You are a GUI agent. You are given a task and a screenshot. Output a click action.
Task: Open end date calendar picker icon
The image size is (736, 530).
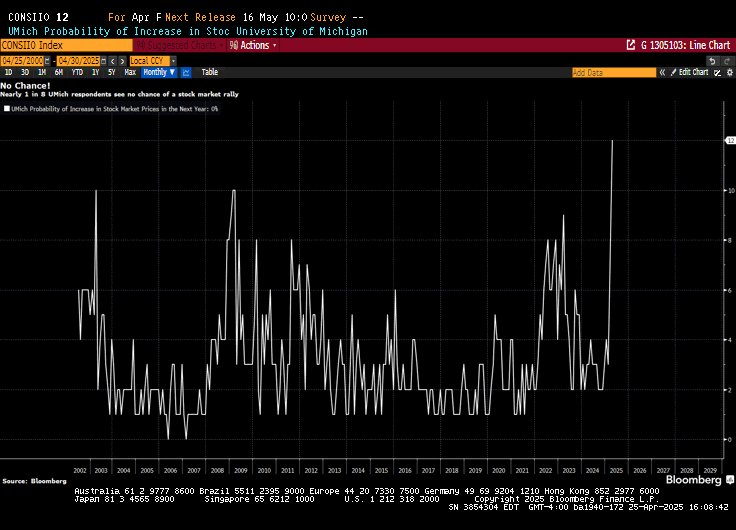pyautogui.click(x=102, y=60)
